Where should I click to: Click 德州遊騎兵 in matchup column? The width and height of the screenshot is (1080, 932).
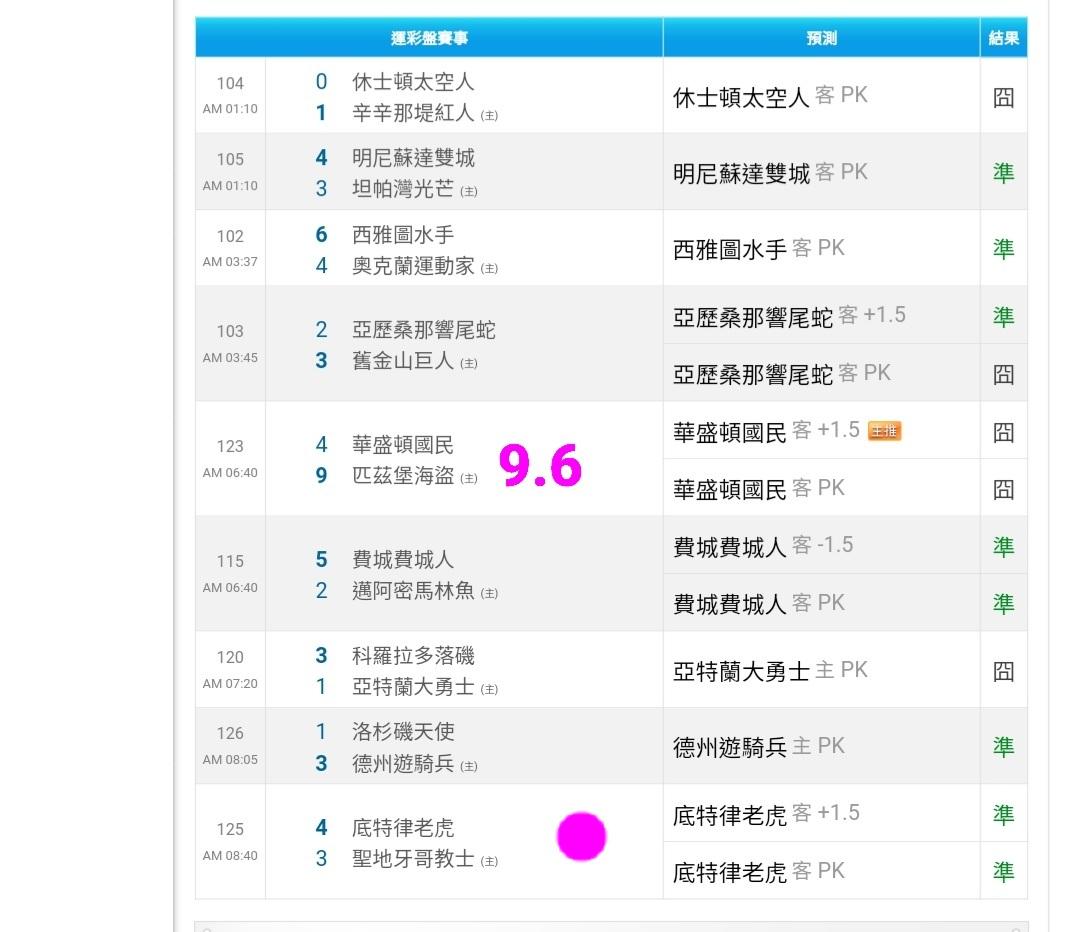[x=402, y=763]
